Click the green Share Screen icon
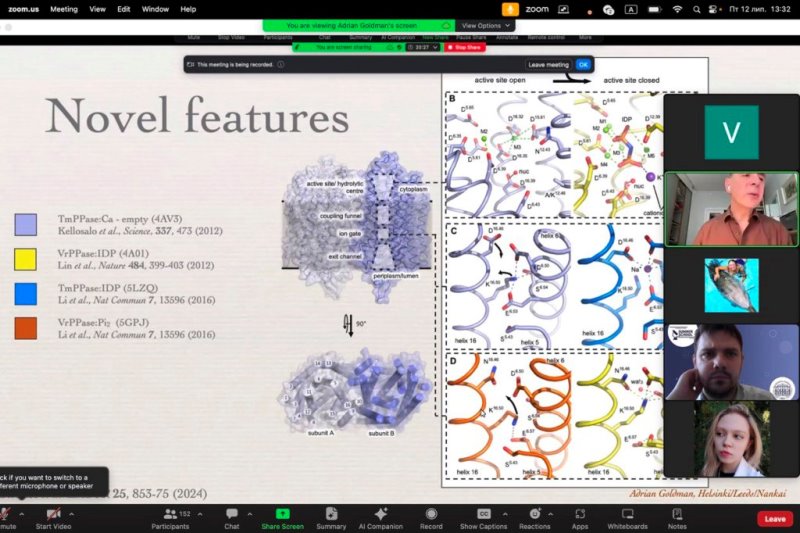Image resolution: width=800 pixels, height=533 pixels. point(282,514)
